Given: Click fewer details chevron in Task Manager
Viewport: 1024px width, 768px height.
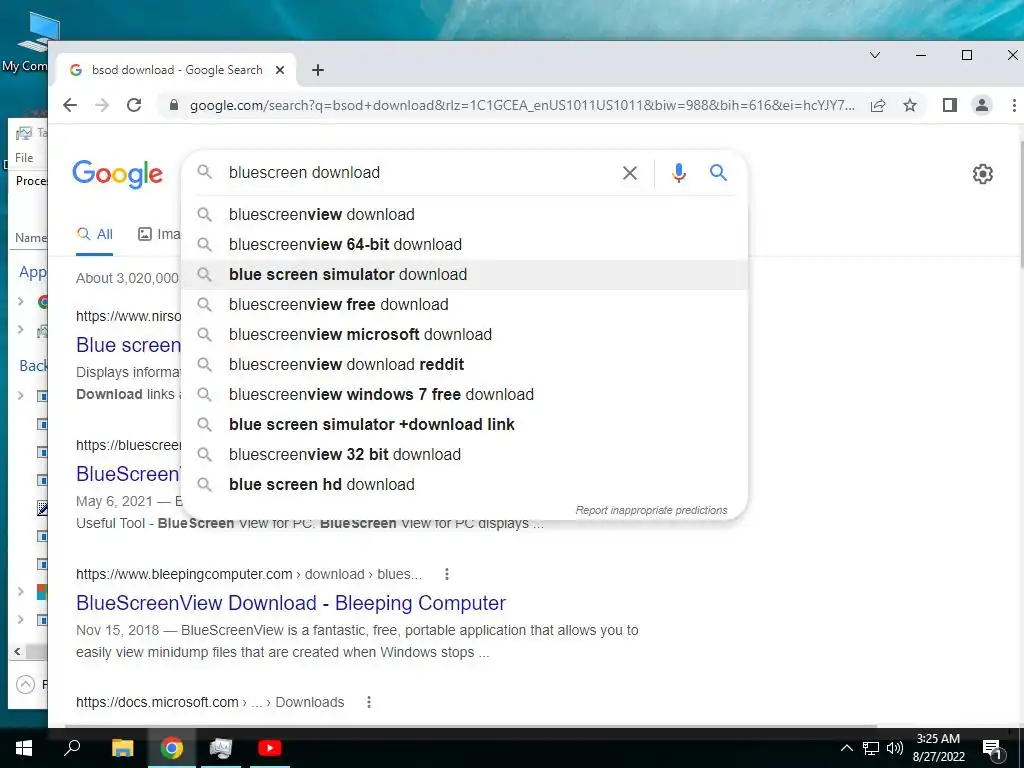Looking at the screenshot, I should click(x=25, y=684).
